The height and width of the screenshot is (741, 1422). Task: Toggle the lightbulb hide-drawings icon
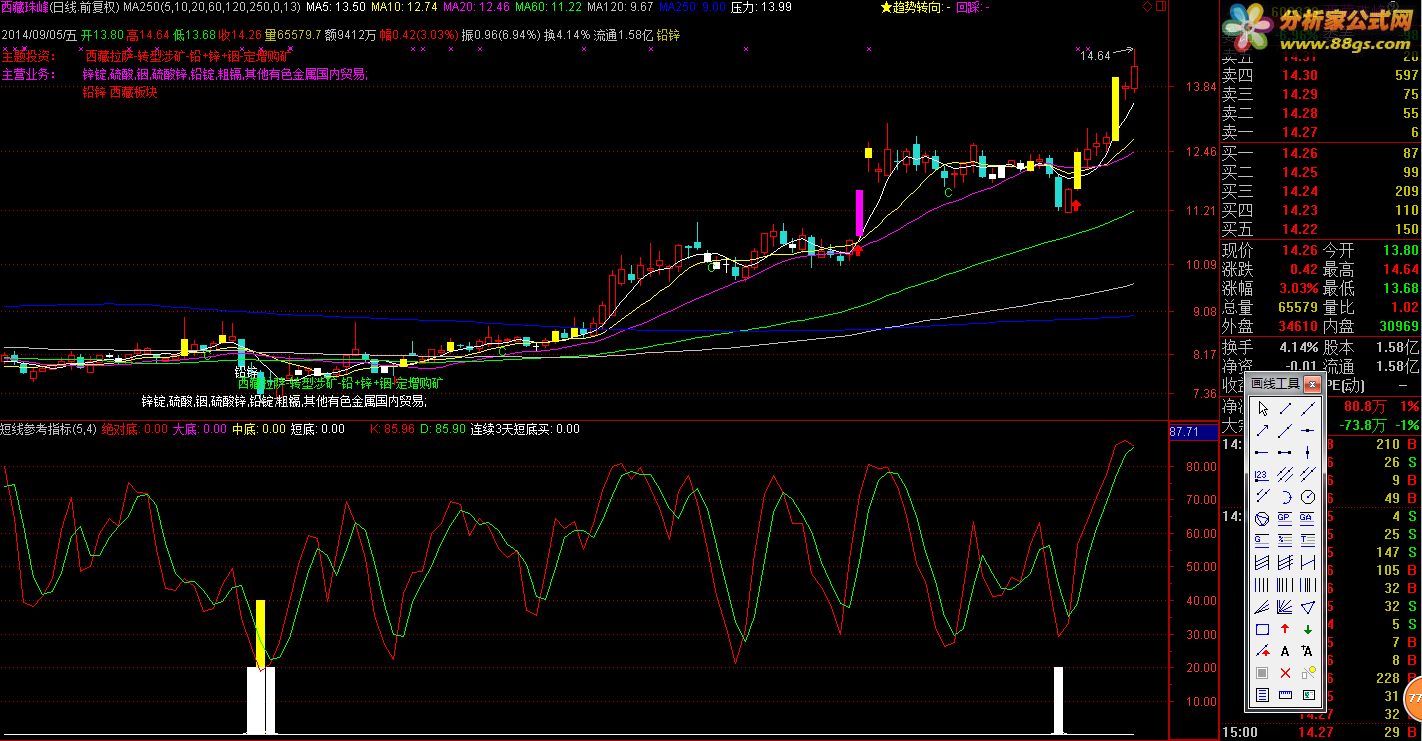1308,673
